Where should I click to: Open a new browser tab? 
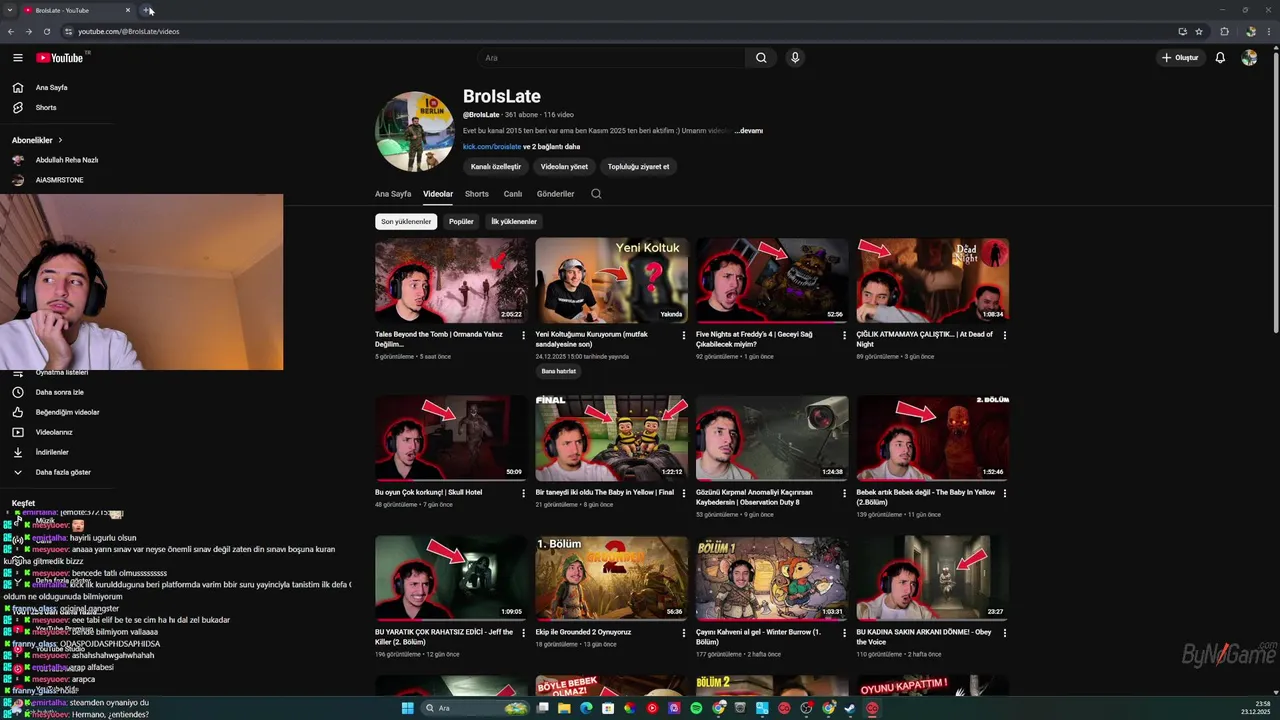click(146, 10)
